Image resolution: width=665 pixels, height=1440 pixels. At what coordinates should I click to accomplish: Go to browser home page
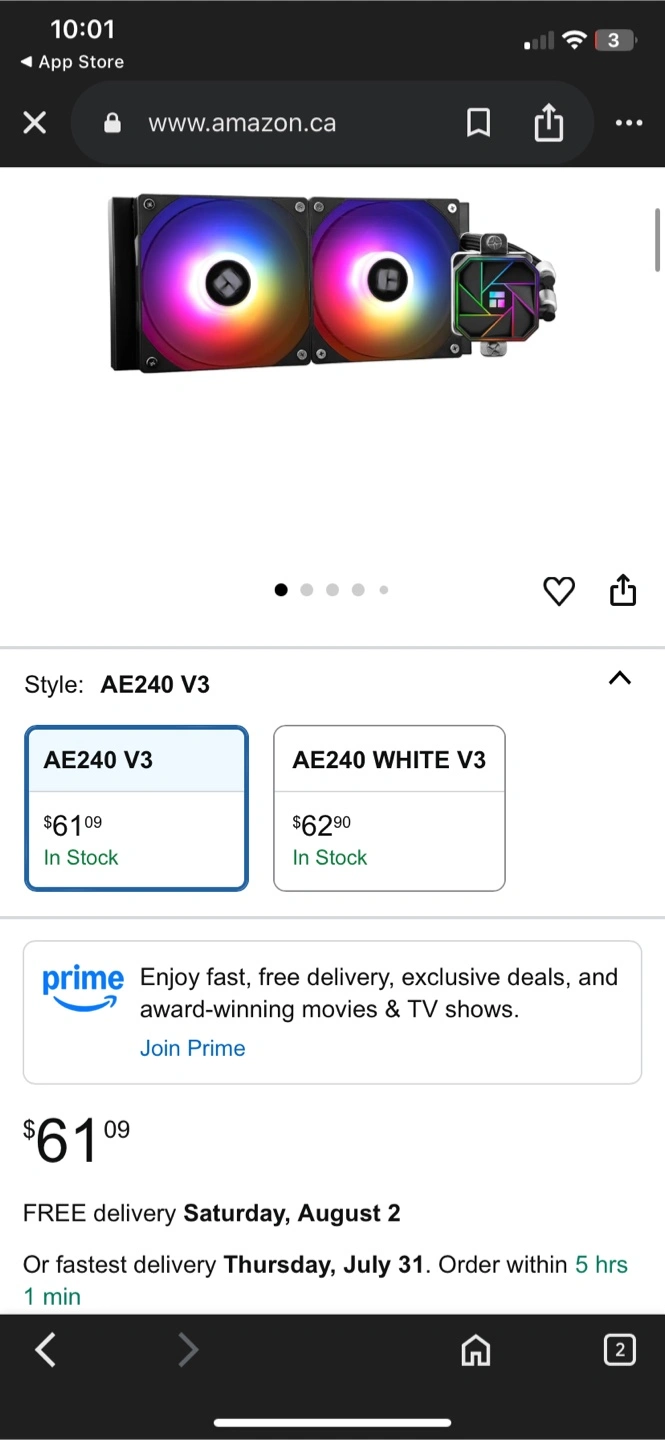click(476, 1351)
